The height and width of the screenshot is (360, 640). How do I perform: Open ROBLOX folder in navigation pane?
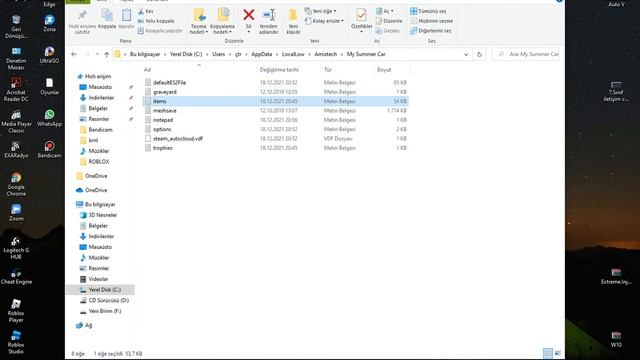[x=99, y=162]
